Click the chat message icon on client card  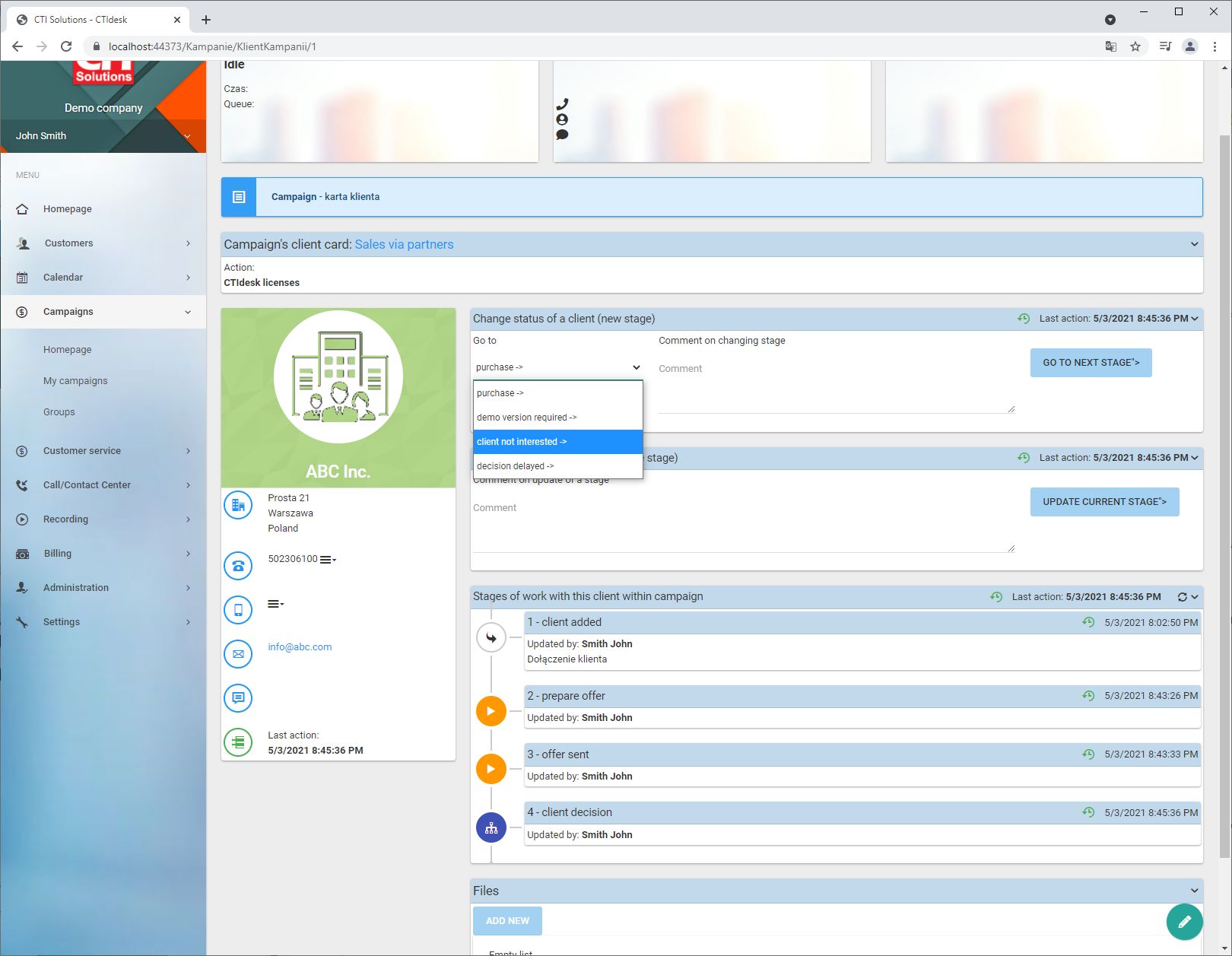point(238,697)
